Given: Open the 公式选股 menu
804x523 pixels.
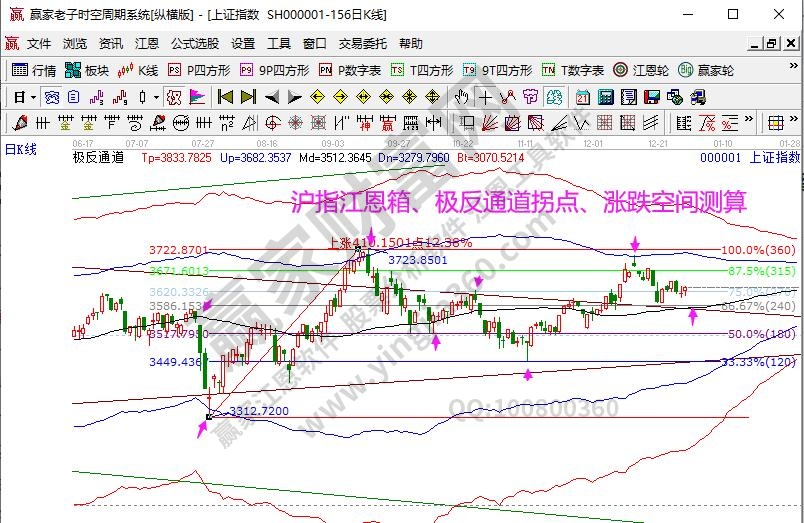Looking at the screenshot, I should point(195,44).
